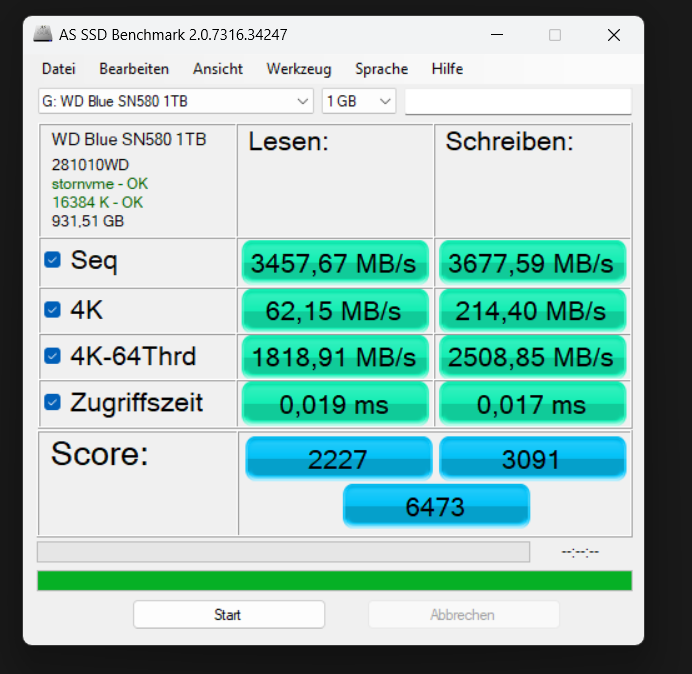Click the 16384 K - OK alignment status
Screen dimensions: 692x674
[97, 202]
